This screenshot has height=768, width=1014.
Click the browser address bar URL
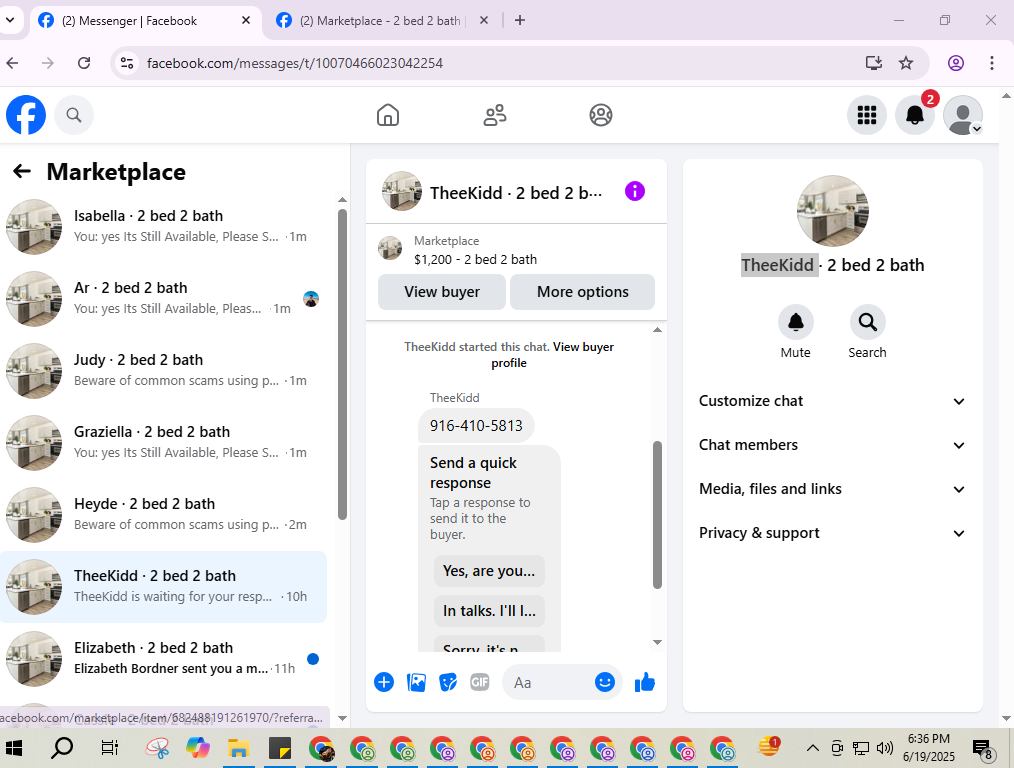(295, 63)
